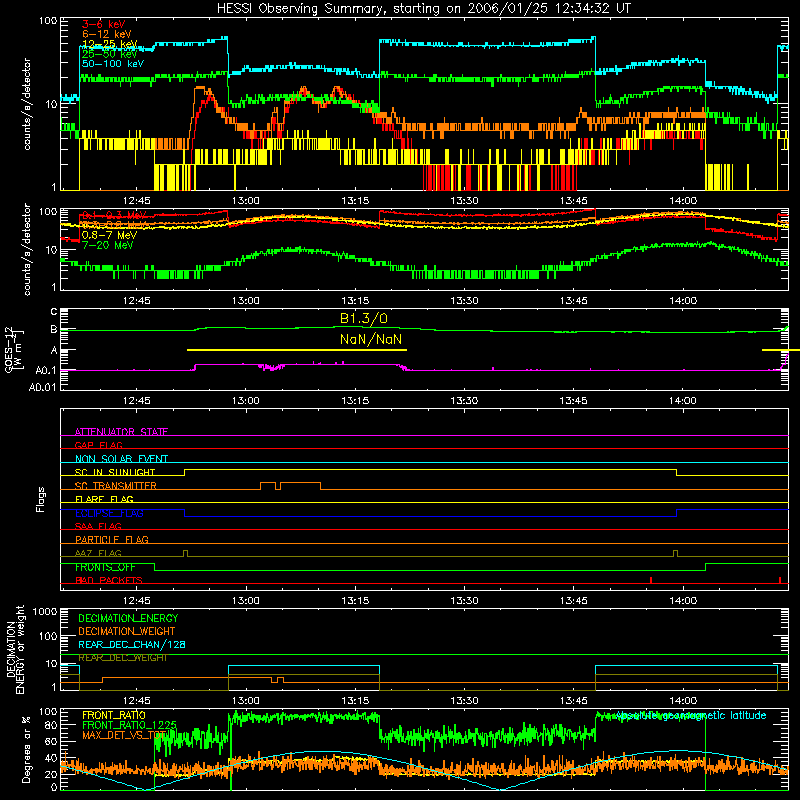Screen dimensions: 800x800
Task: Click the MAX_DET_VS_TOT legend label
Action: coord(124,735)
